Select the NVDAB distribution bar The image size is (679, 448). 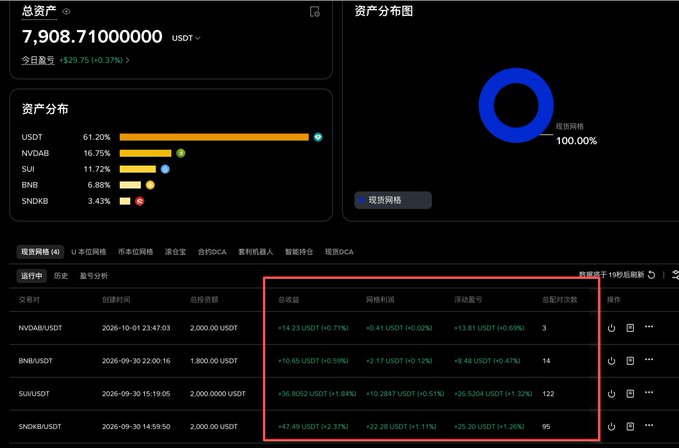[146, 153]
